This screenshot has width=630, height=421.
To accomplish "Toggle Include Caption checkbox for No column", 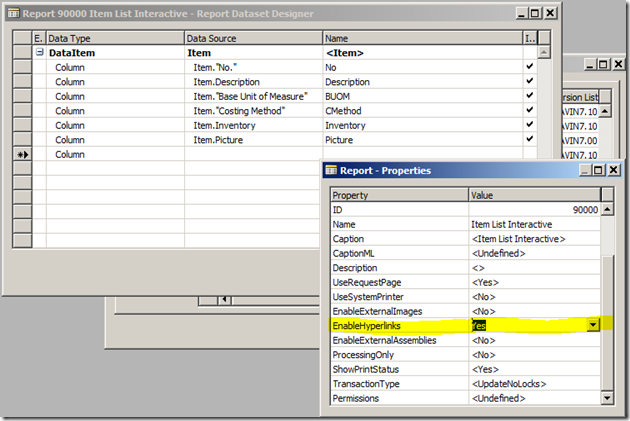I will click(530, 67).
